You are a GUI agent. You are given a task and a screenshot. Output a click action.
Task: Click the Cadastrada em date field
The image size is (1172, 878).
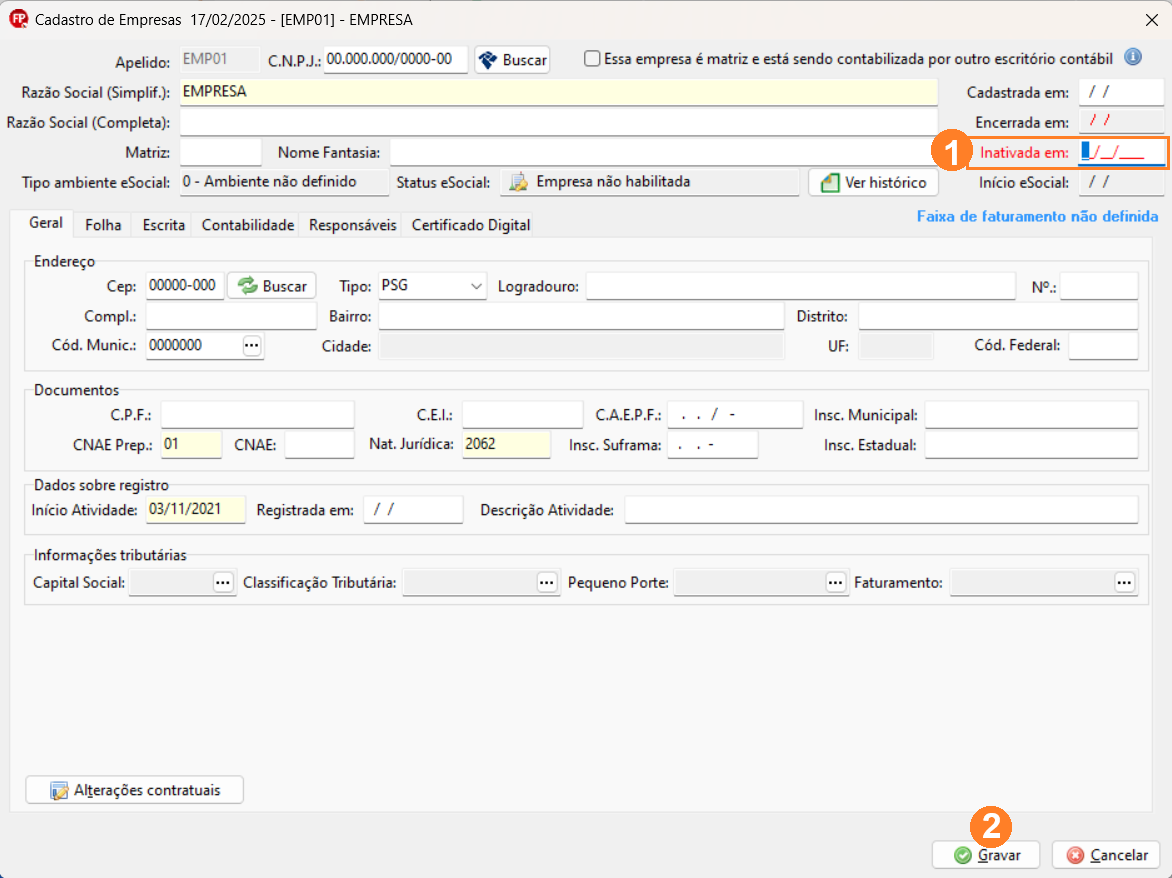pyautogui.click(x=1121, y=93)
